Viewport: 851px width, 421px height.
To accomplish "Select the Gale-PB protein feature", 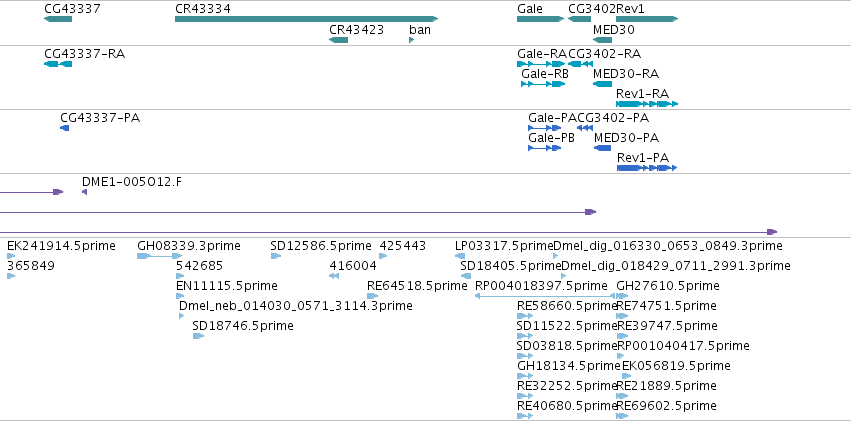I will (x=544, y=148).
